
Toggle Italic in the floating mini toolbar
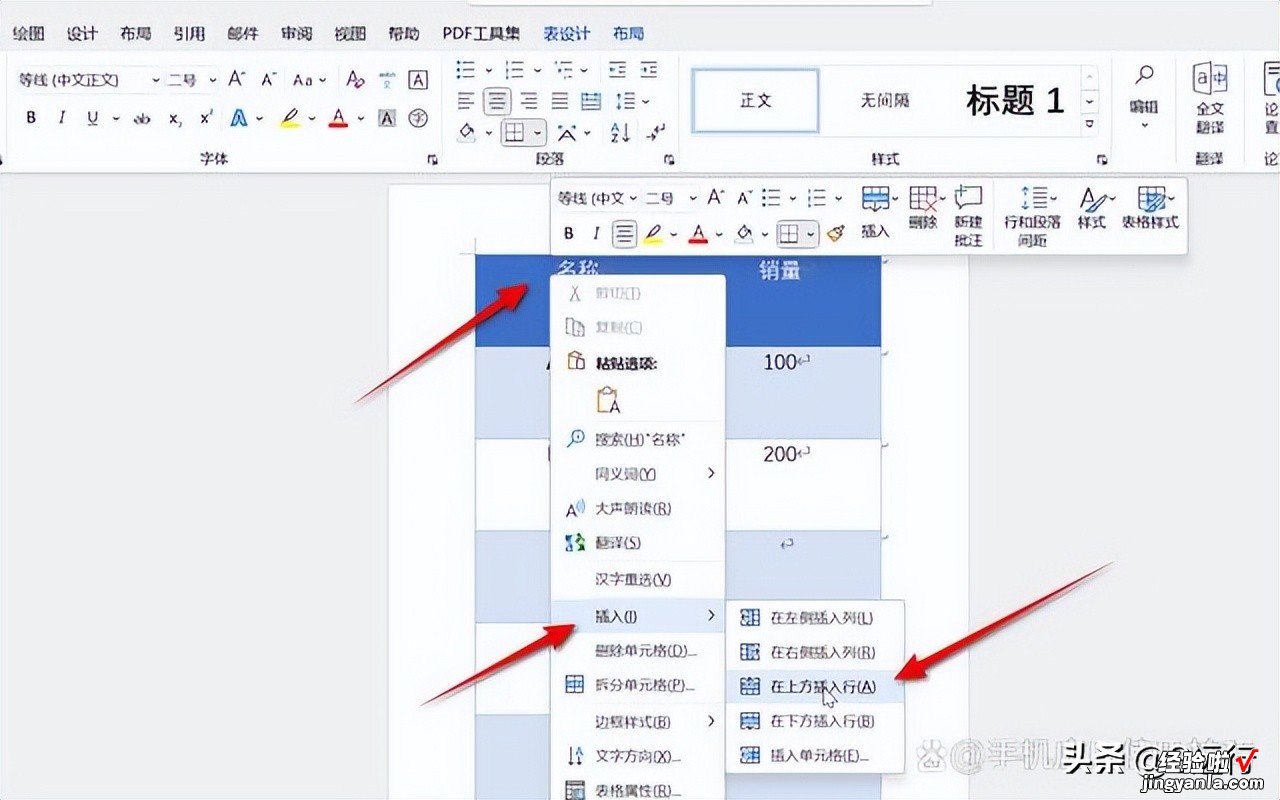(597, 233)
